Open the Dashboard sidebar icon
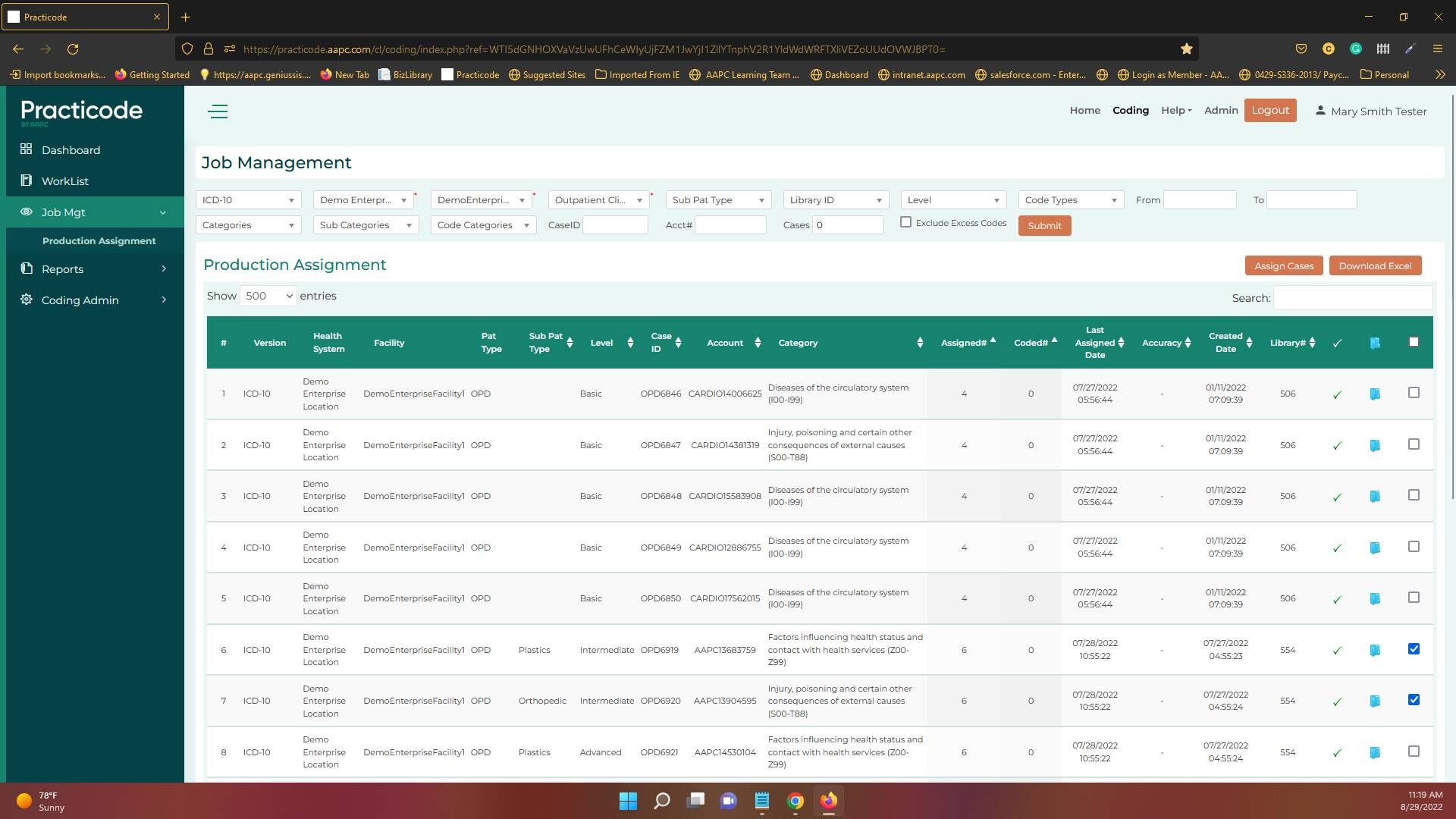The image size is (1456, 819). coord(27,149)
